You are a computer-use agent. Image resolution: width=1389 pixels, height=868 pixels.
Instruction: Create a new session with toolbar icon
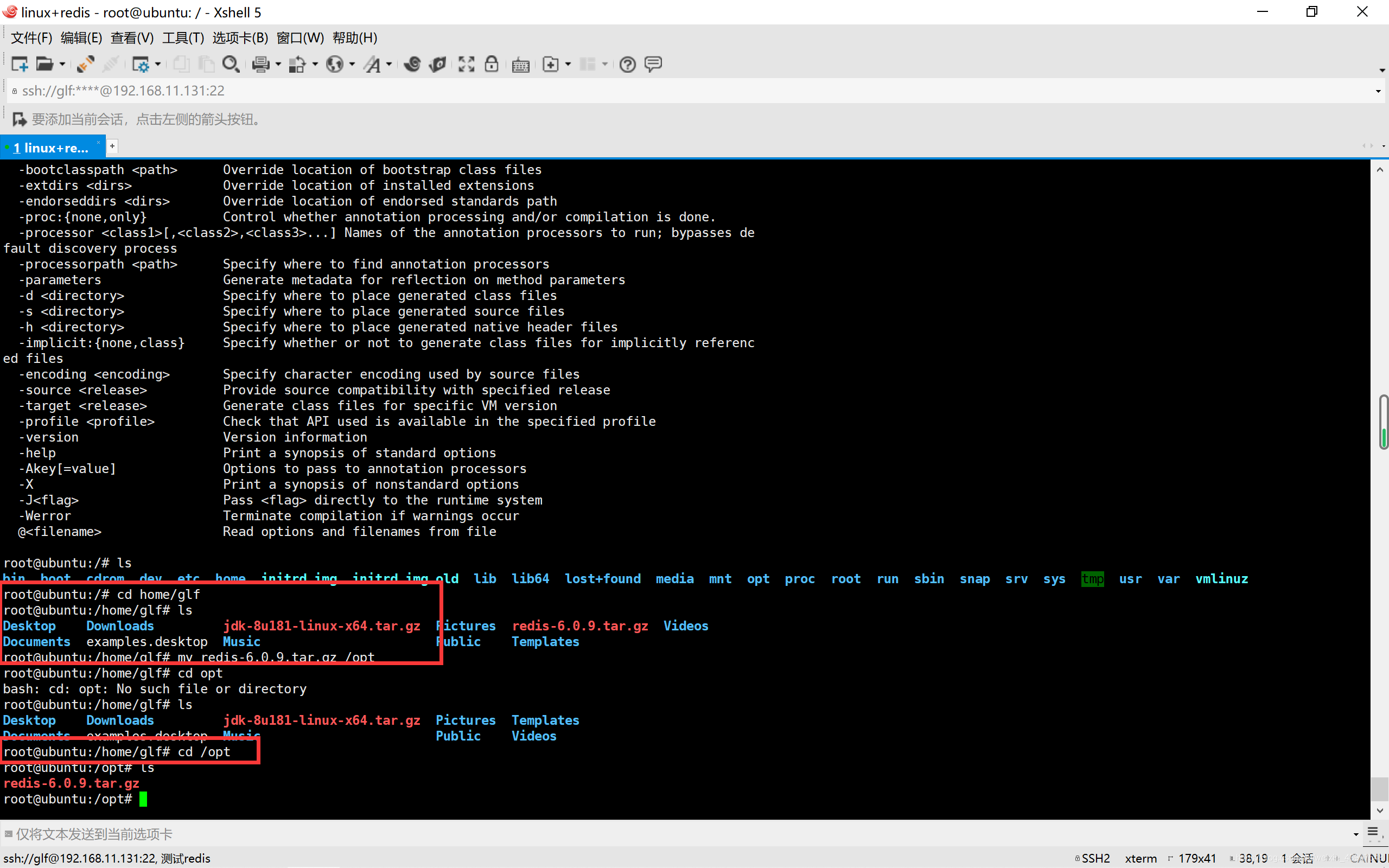pyautogui.click(x=20, y=65)
